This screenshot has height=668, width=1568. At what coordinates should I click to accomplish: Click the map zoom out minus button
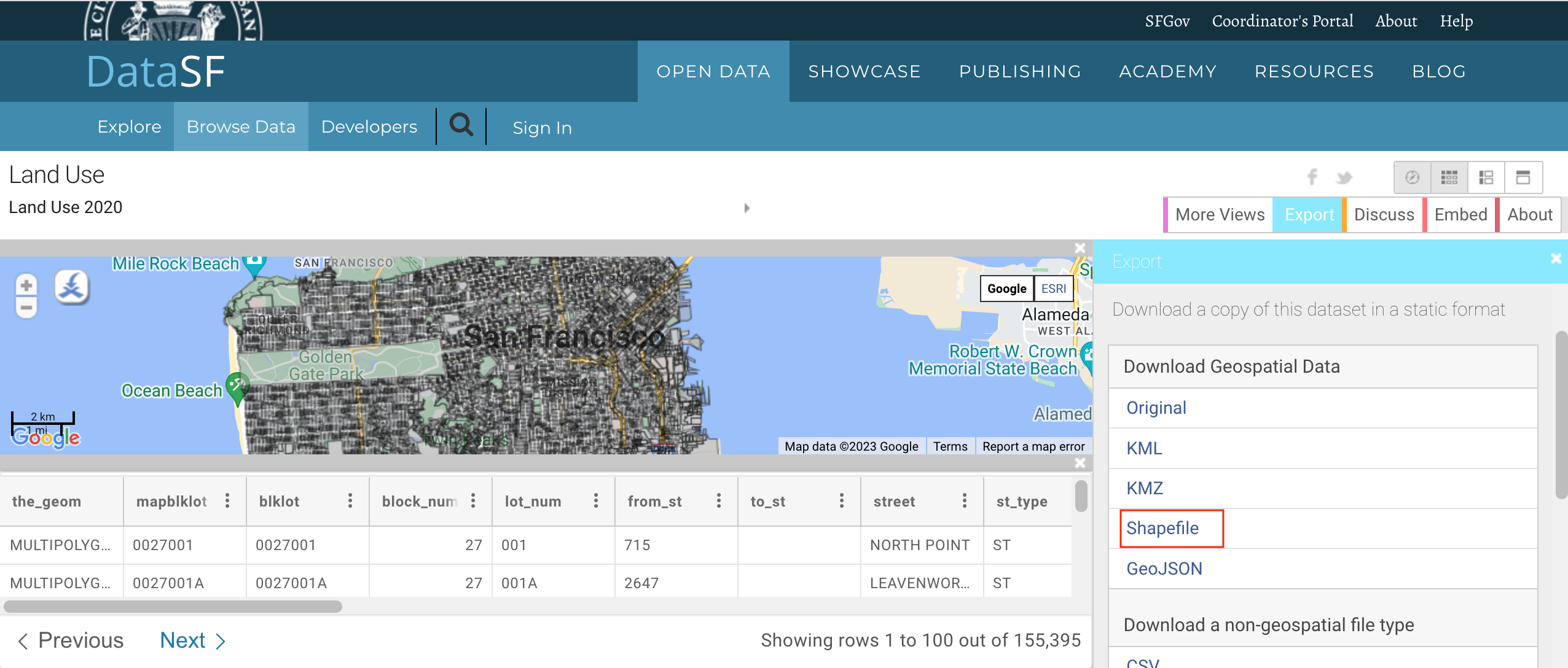pos(26,307)
